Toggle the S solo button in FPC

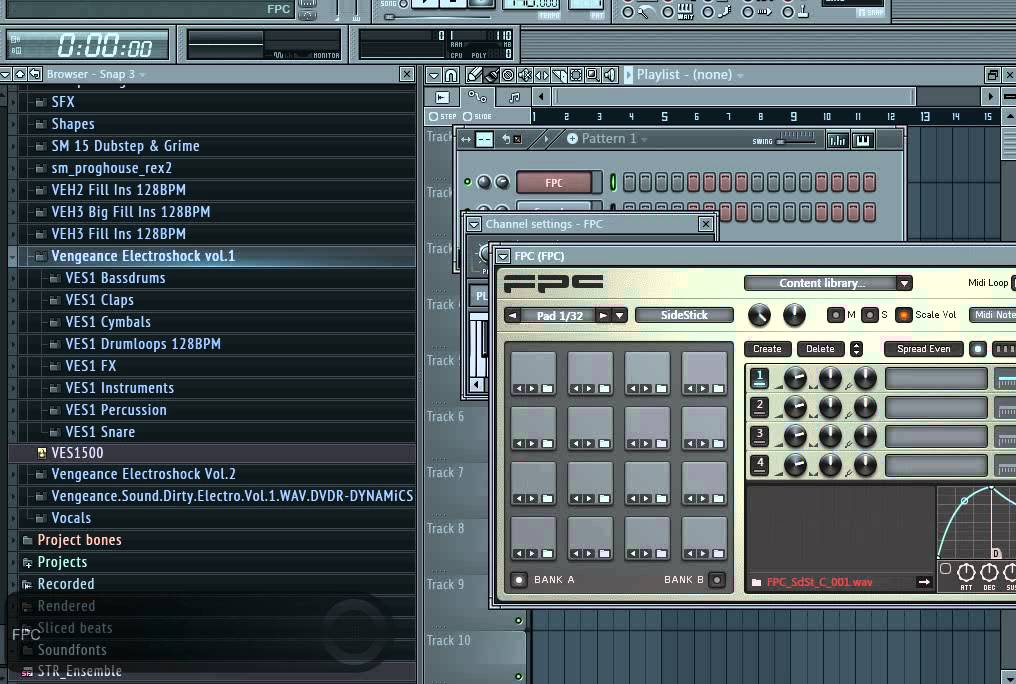click(x=870, y=315)
